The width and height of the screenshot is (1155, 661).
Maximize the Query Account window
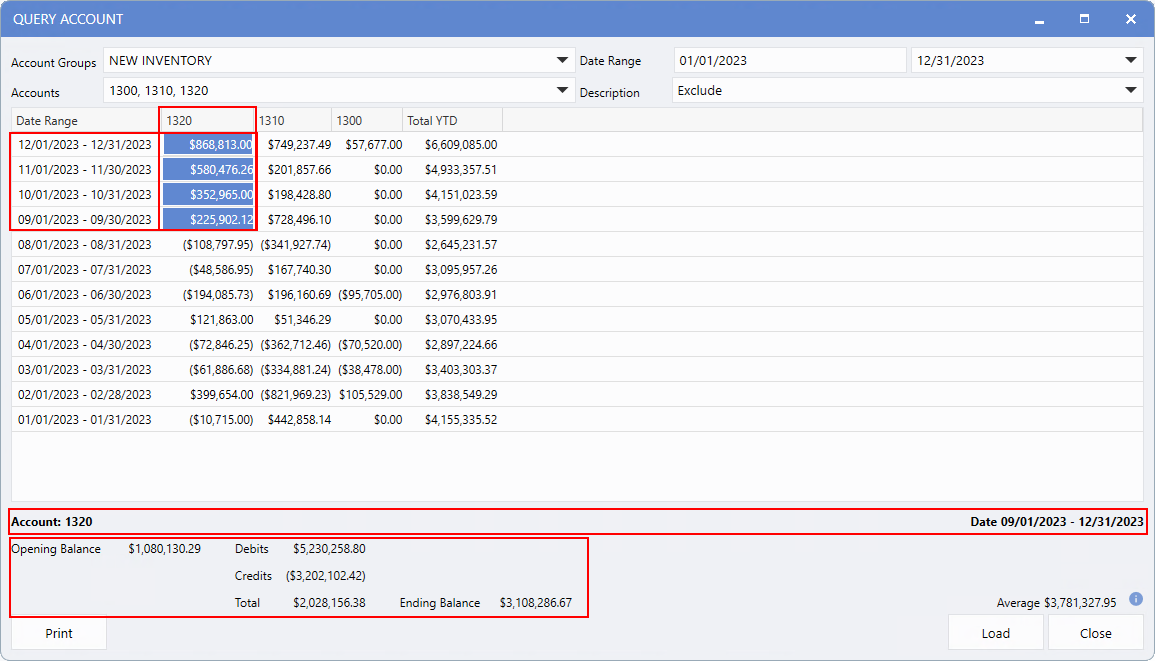(1084, 19)
